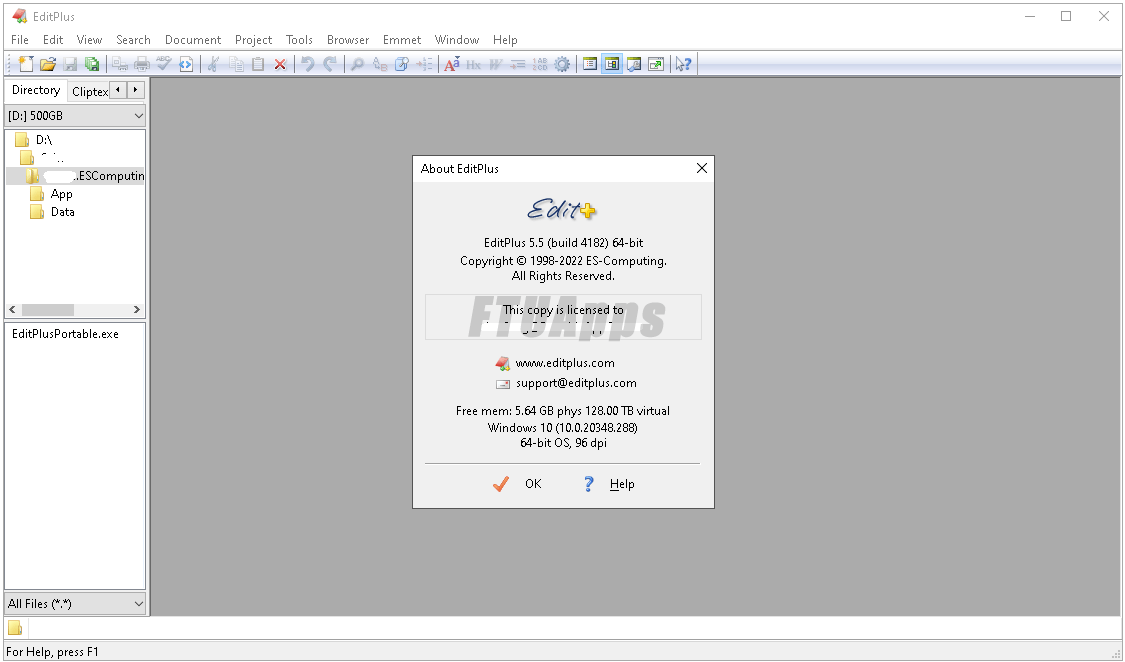Click the Find magnifier icon
This screenshot has height=662, width=1125.
[x=357, y=64]
